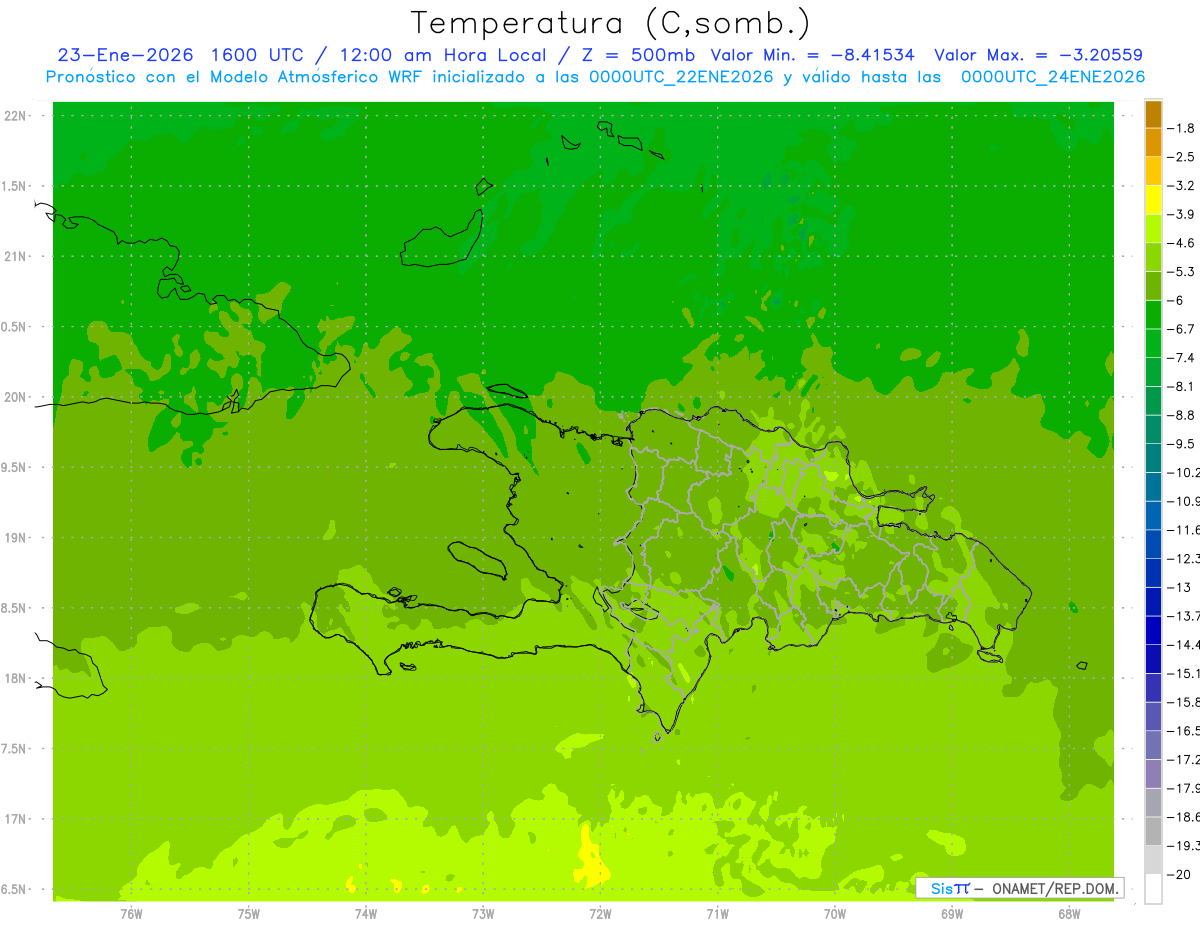Click the '21N' latitude axis label
Image resolution: width=1200 pixels, height=927 pixels.
coord(14,257)
